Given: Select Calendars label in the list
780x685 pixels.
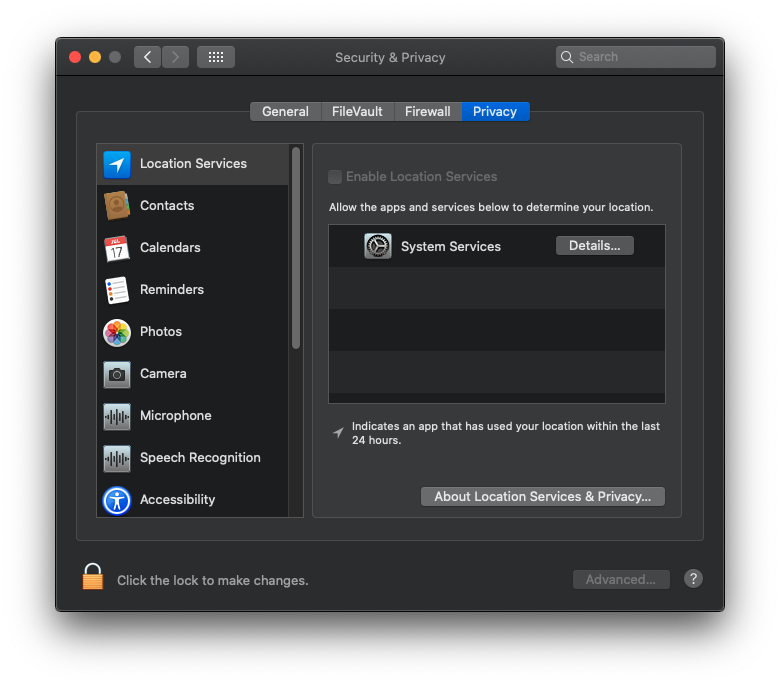Looking at the screenshot, I should 170,248.
